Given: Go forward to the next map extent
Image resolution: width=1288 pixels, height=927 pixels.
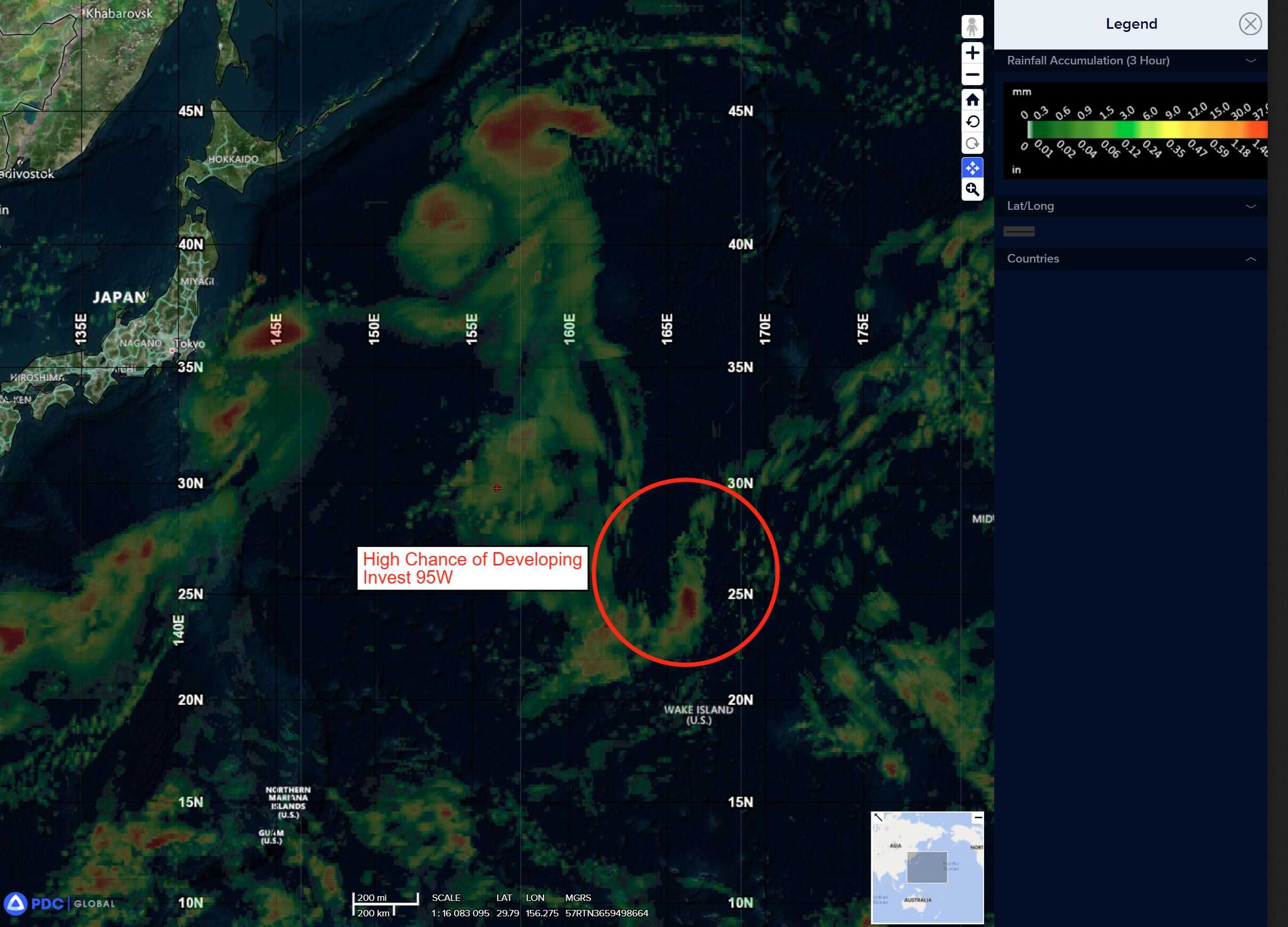Looking at the screenshot, I should point(972,143).
